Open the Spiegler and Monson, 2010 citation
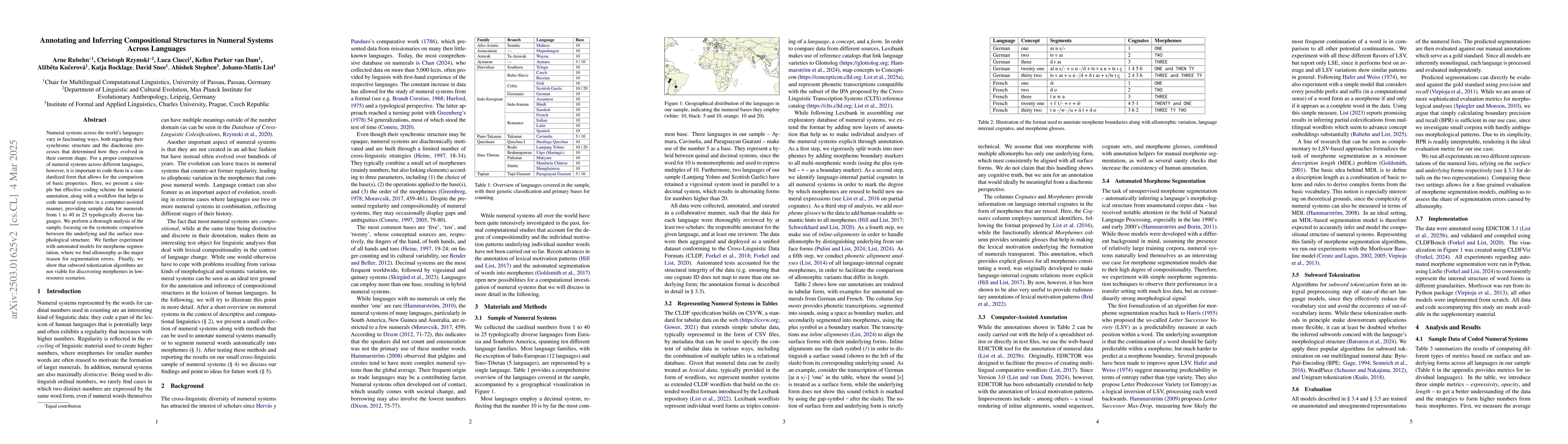This screenshot has height=444, width=1568. [1488, 106]
